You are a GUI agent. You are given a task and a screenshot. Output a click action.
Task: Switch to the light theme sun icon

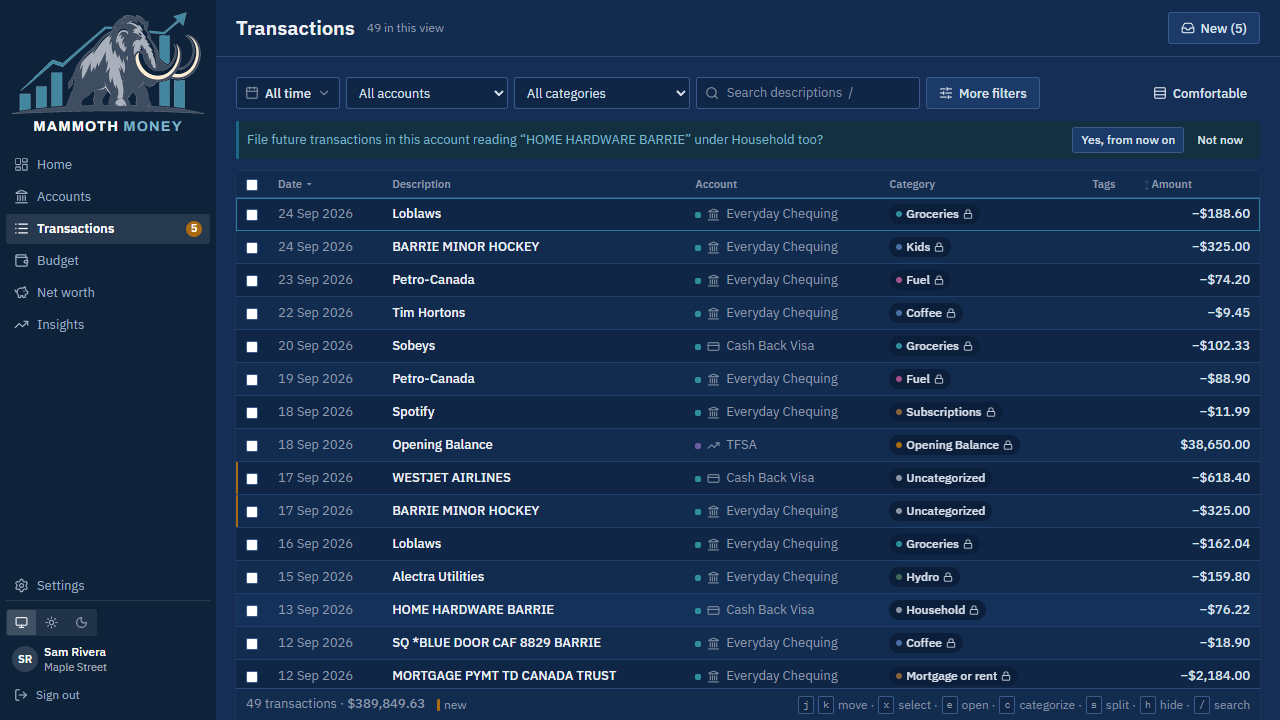(52, 622)
